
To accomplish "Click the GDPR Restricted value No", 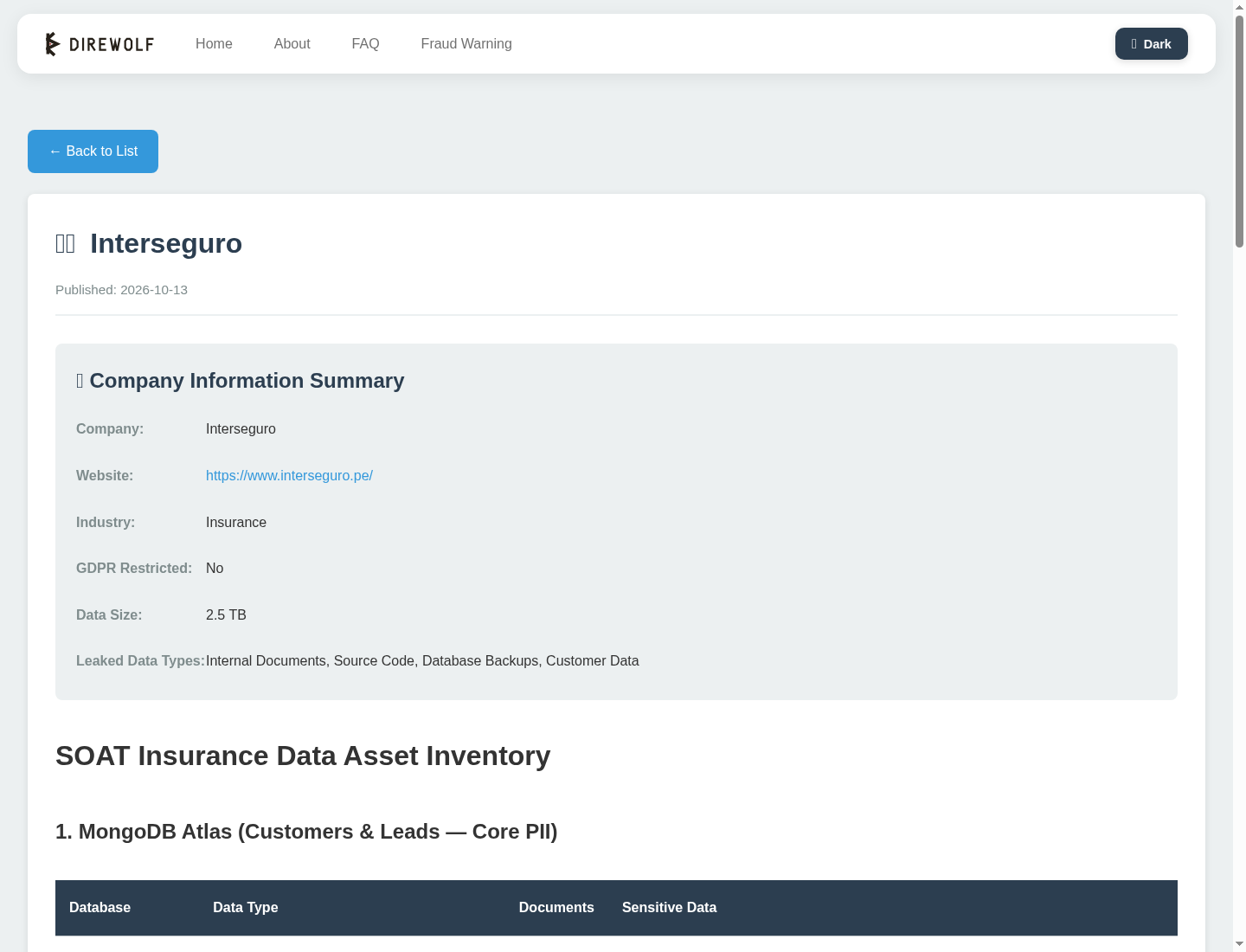I will [x=215, y=568].
